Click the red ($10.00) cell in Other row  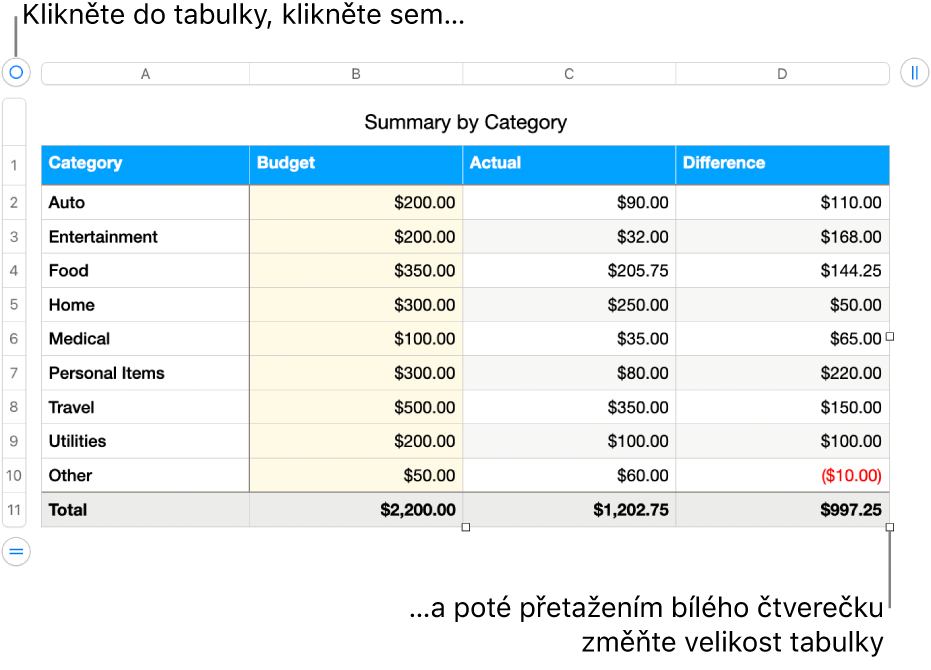(850, 475)
